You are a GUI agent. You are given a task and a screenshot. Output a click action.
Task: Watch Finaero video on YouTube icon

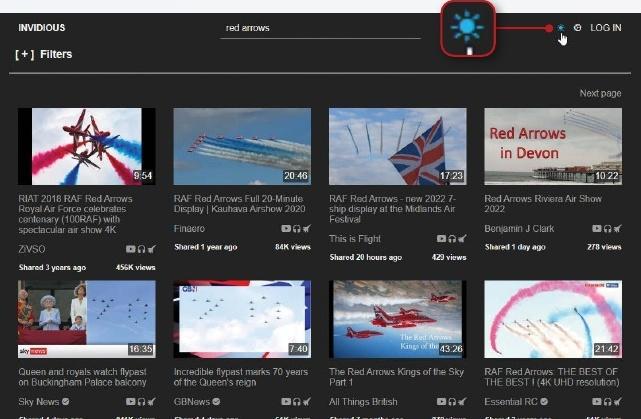tap(286, 229)
